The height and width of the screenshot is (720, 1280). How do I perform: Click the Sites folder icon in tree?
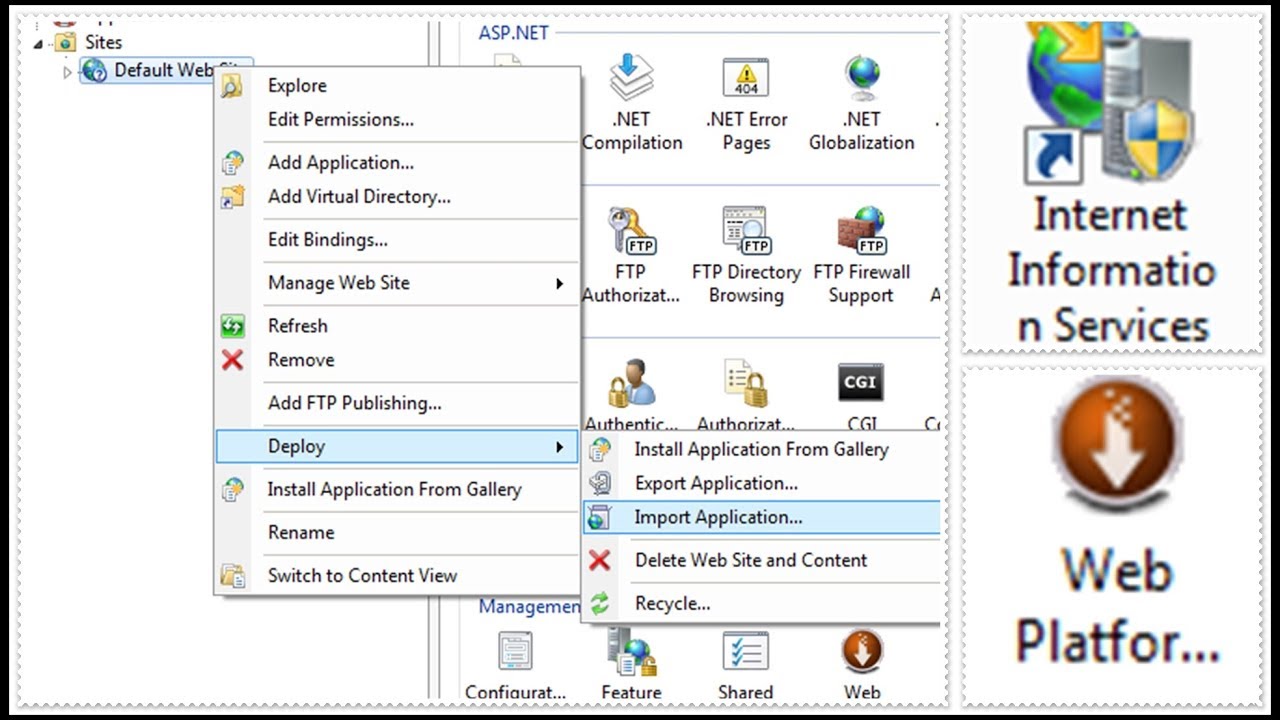[65, 42]
